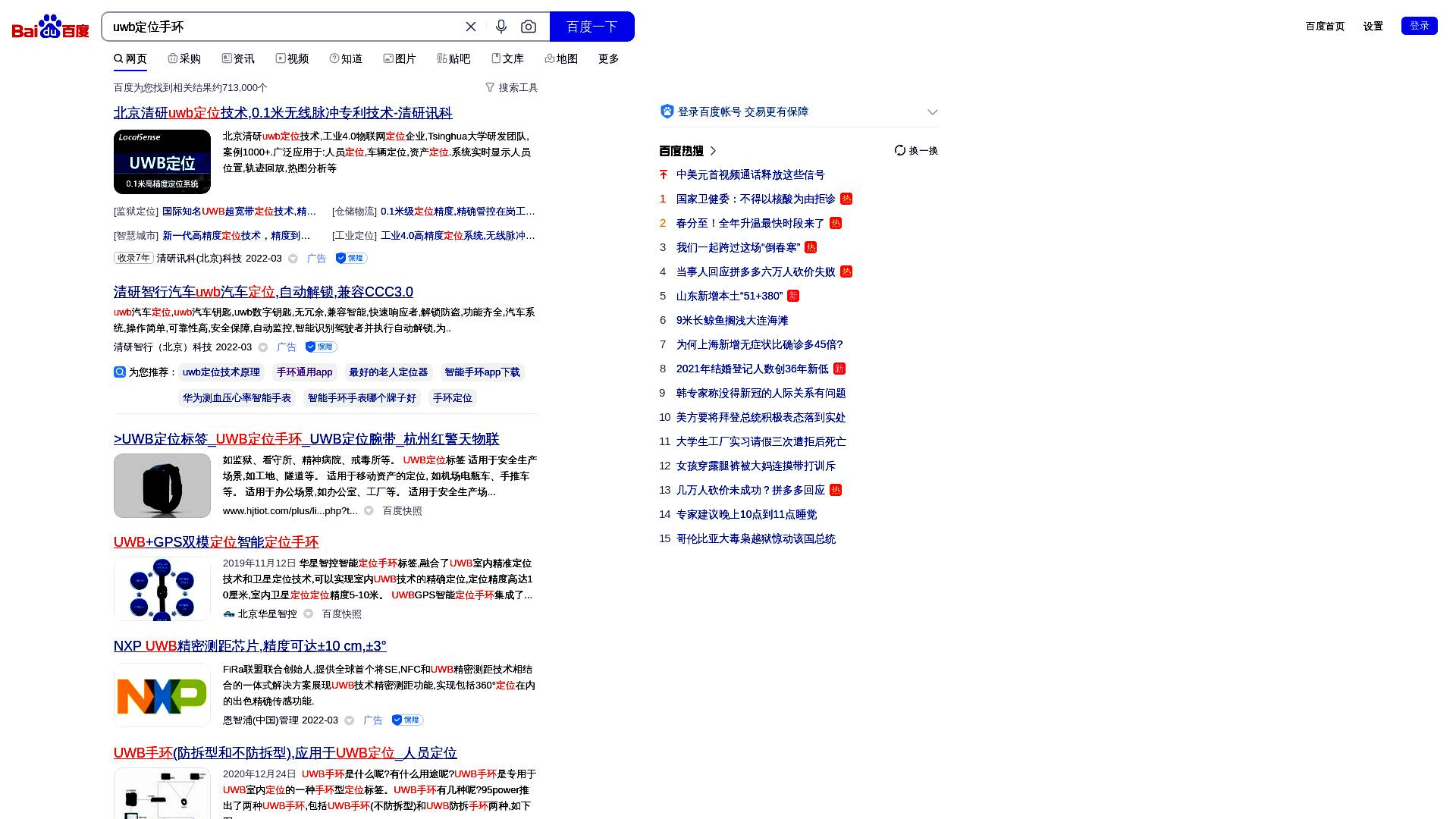The height and width of the screenshot is (819, 1456).
Task: Expand dropdown arrow next to 北京华星智控
Action: tap(308, 614)
